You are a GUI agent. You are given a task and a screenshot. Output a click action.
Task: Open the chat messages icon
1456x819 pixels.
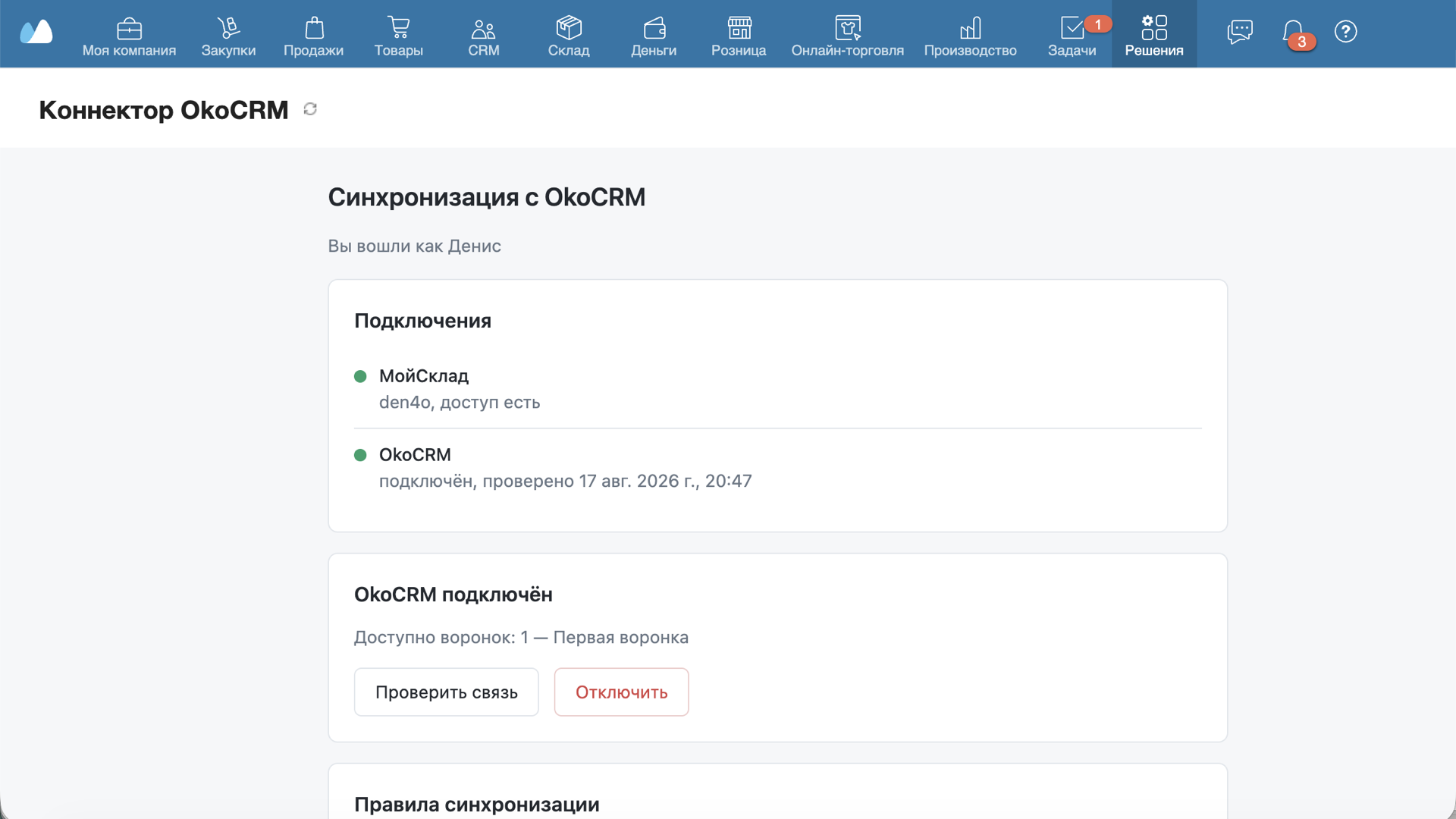tap(1240, 31)
